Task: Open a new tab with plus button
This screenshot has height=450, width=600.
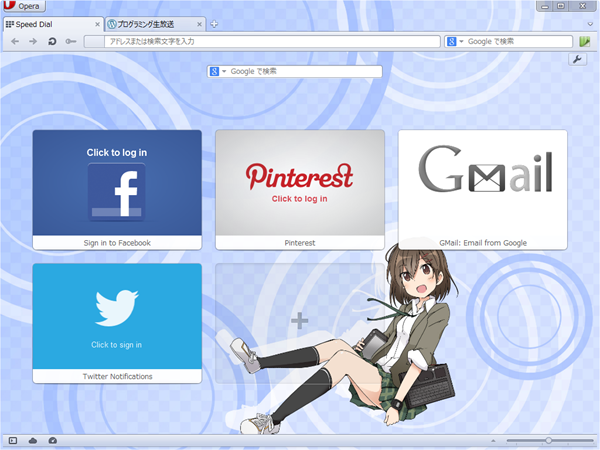Action: click(x=214, y=24)
